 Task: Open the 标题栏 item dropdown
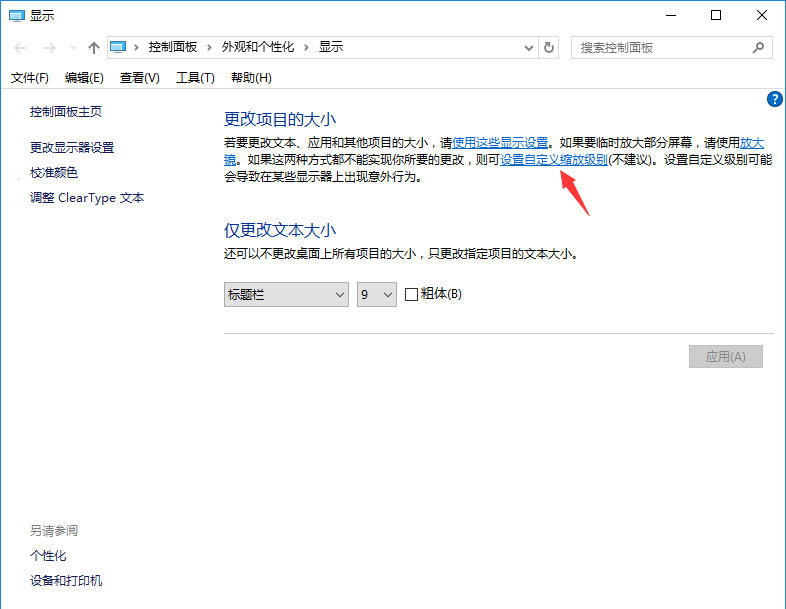tap(286, 294)
